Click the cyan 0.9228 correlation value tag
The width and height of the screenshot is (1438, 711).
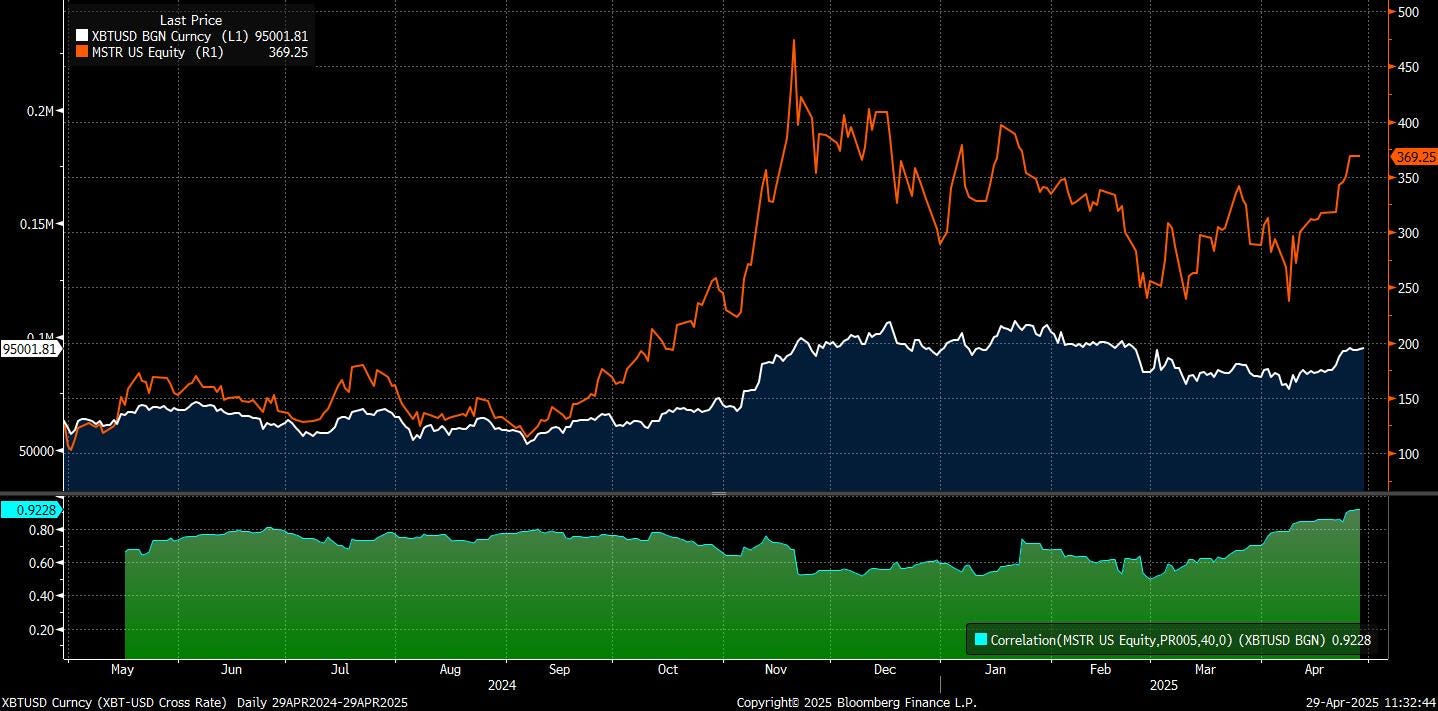[x=30, y=510]
